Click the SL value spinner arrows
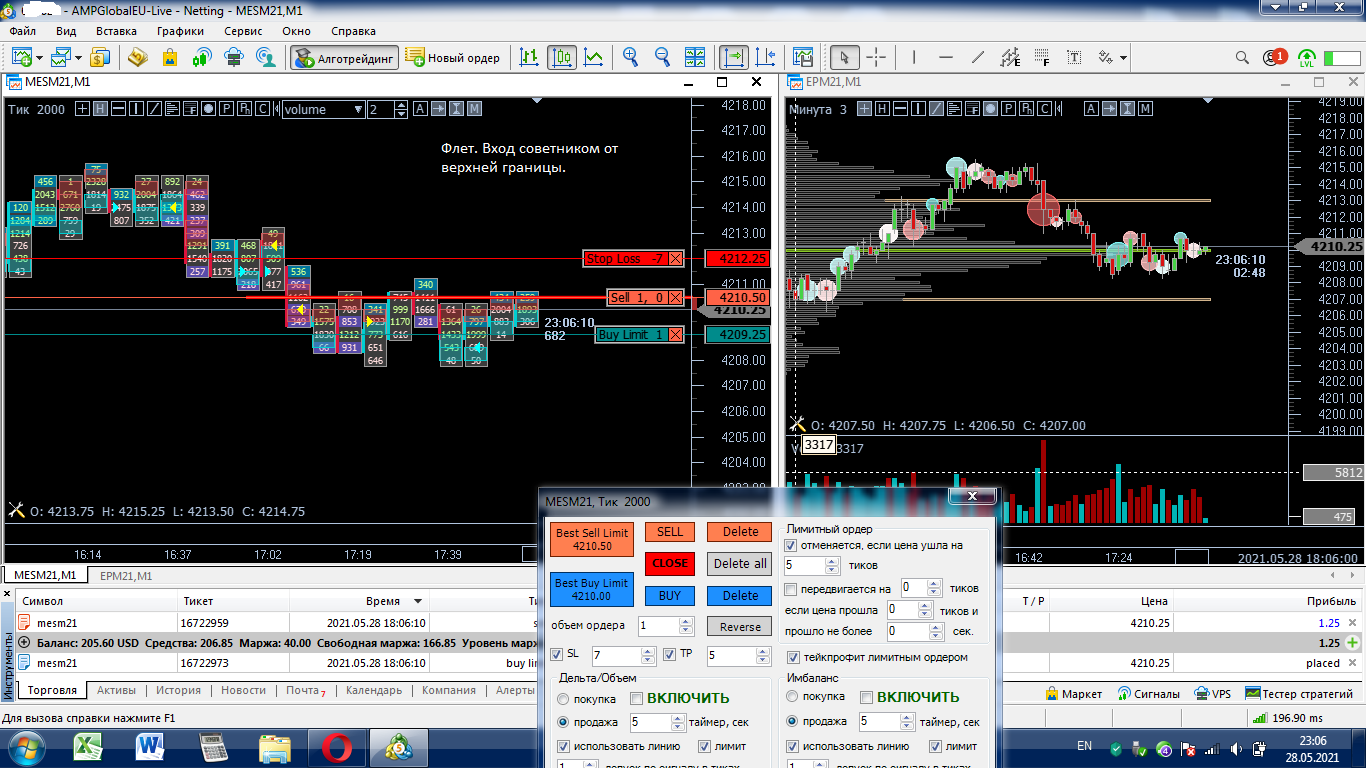The width and height of the screenshot is (1366, 768). point(649,656)
